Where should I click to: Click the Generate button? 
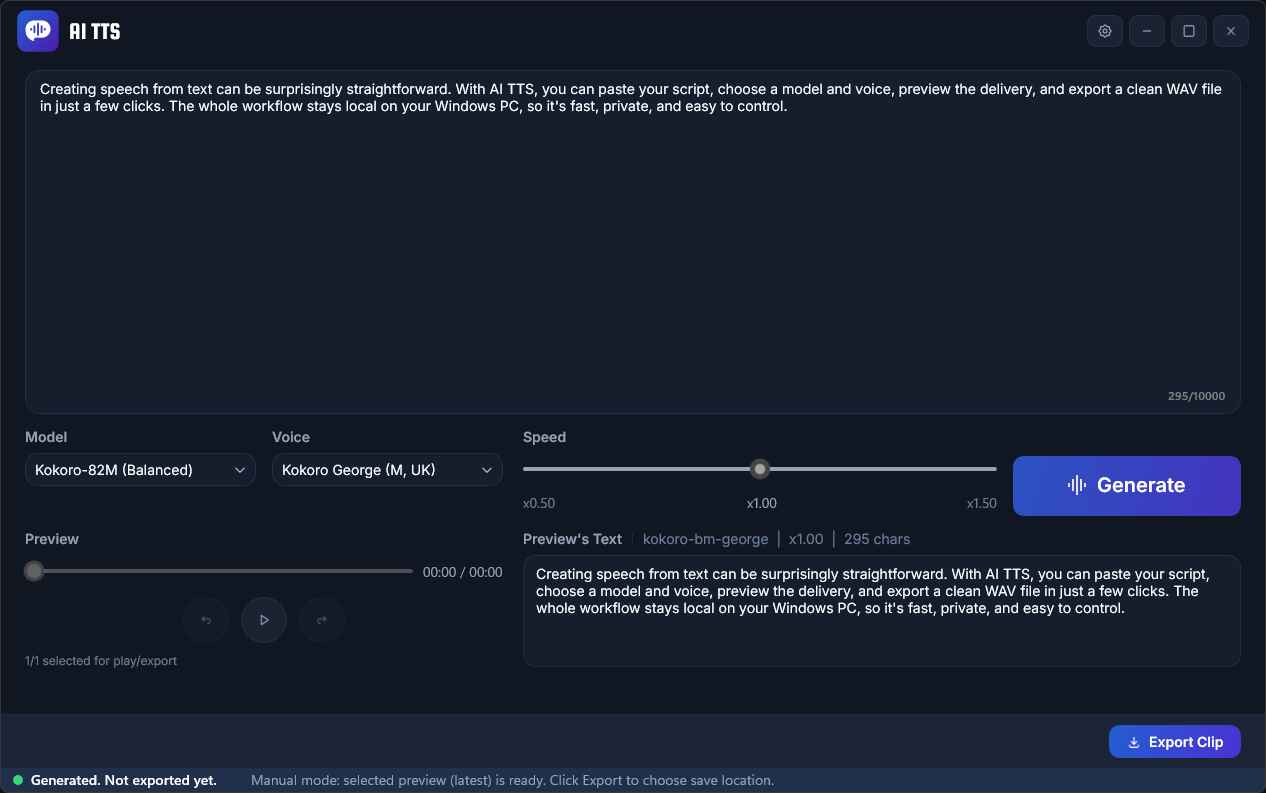tap(1126, 485)
